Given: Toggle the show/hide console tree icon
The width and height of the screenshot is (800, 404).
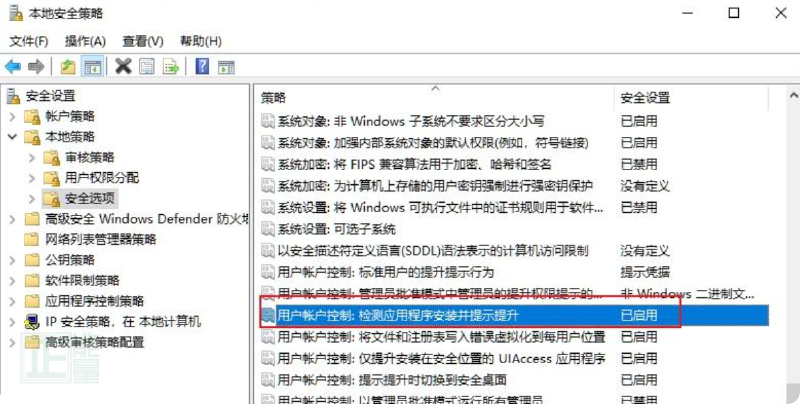Looking at the screenshot, I should pos(92,66).
